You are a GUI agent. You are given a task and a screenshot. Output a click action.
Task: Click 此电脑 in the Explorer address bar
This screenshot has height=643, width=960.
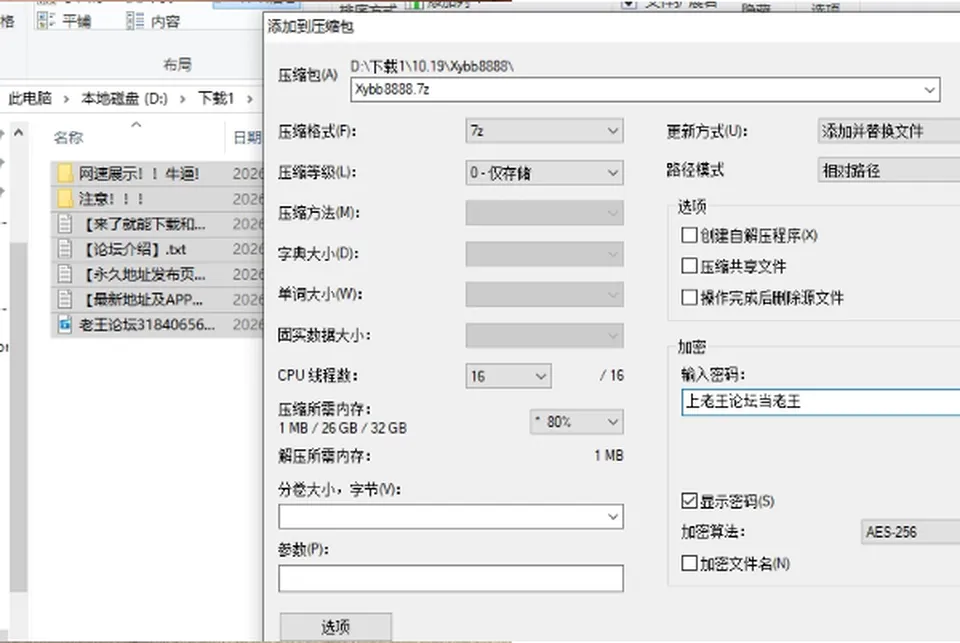point(30,98)
